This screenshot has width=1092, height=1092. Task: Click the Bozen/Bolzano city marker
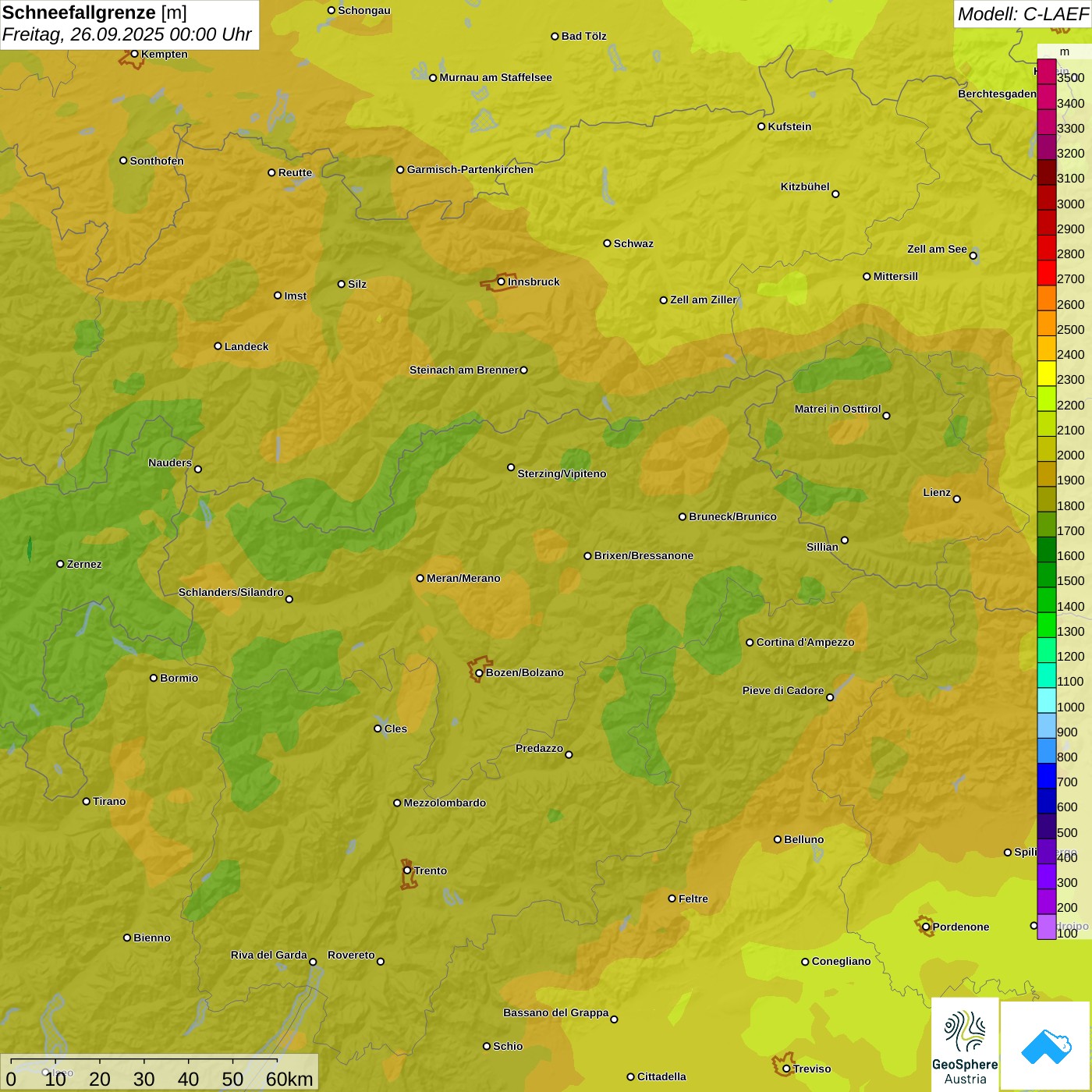pyautogui.click(x=480, y=673)
